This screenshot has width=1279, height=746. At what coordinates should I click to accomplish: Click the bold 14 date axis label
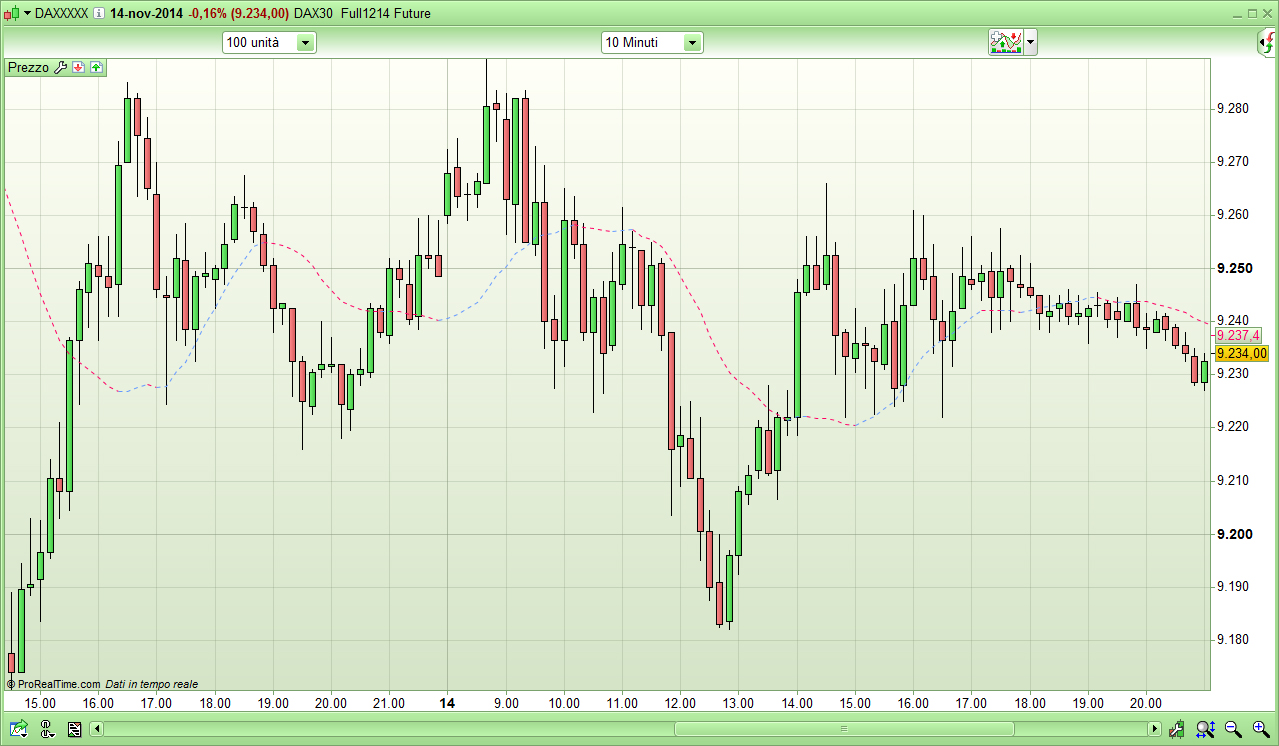447,703
